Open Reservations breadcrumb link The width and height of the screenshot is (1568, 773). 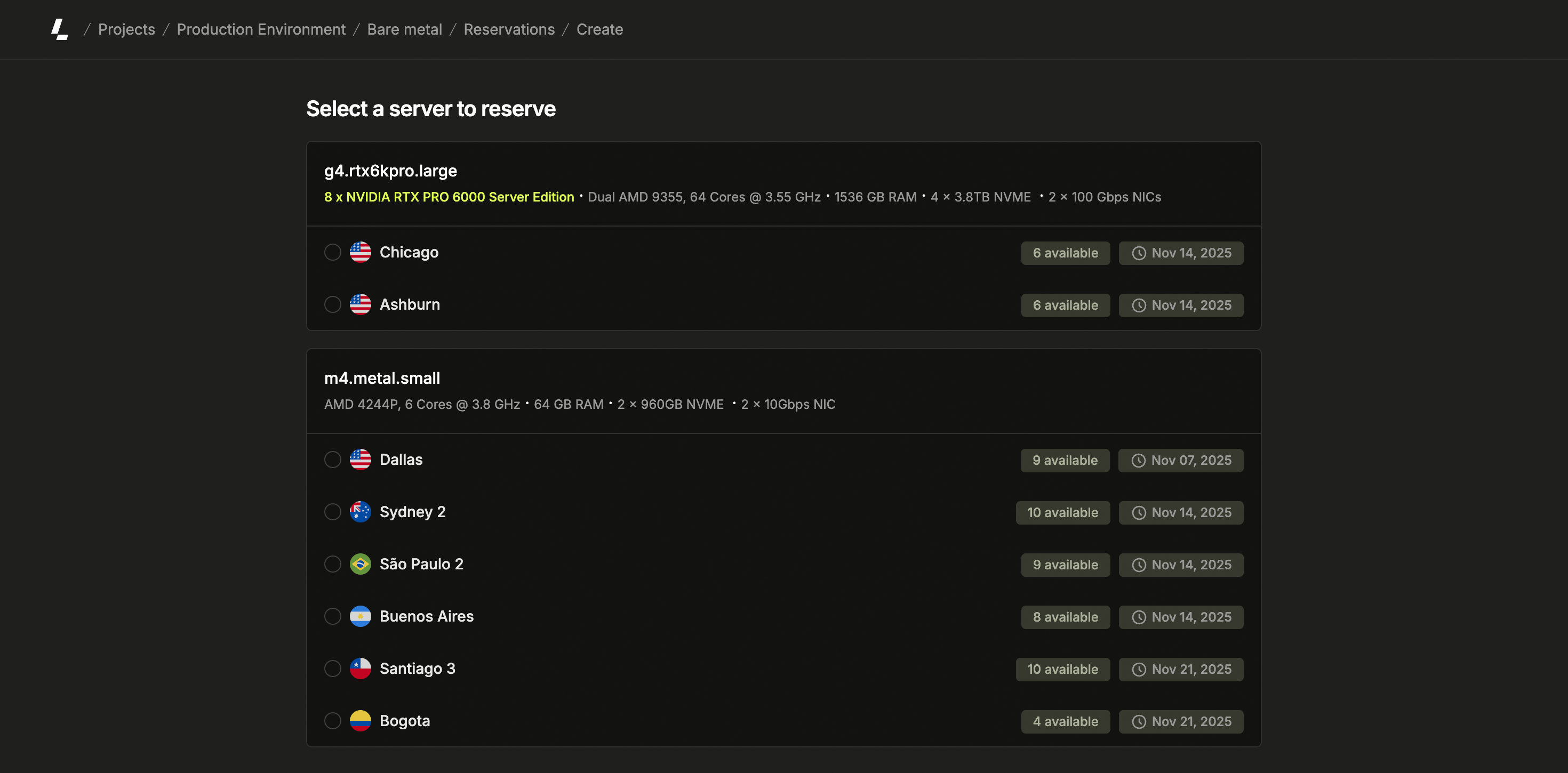(509, 29)
